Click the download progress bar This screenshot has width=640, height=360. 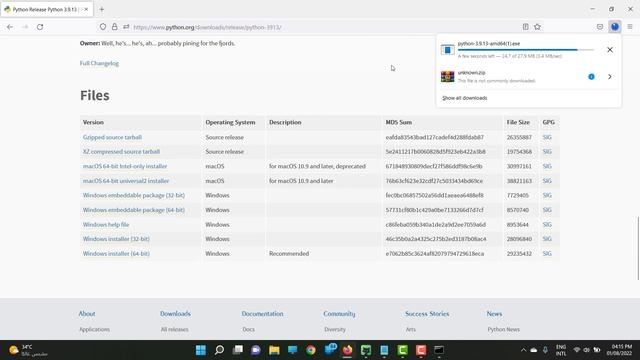point(526,50)
